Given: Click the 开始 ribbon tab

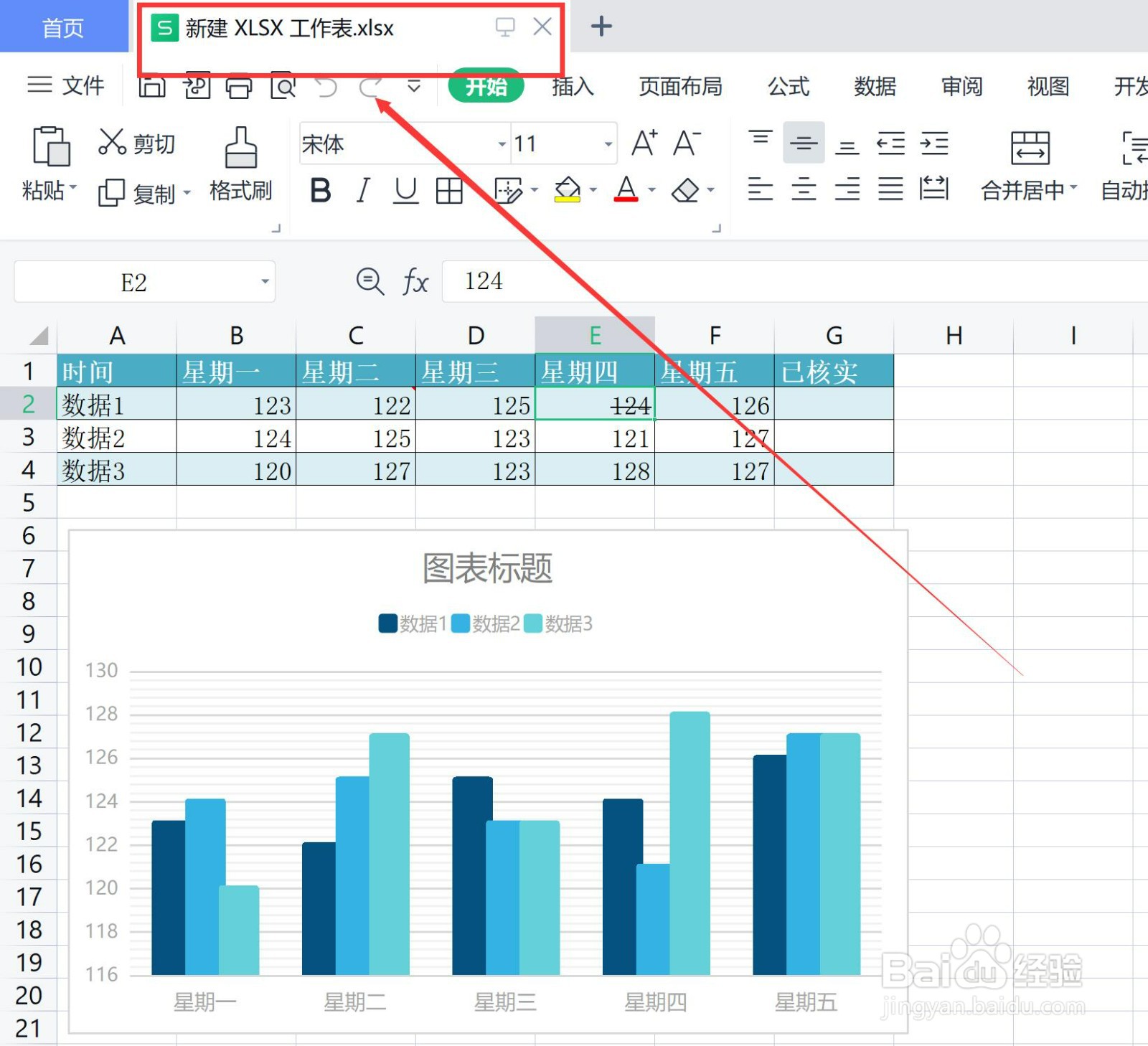Looking at the screenshot, I should coord(486,86).
